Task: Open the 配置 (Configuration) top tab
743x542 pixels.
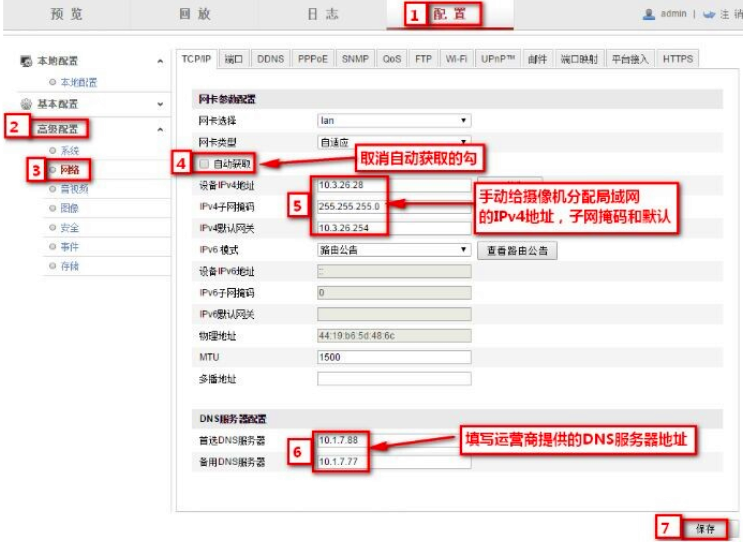Action: [x=450, y=14]
